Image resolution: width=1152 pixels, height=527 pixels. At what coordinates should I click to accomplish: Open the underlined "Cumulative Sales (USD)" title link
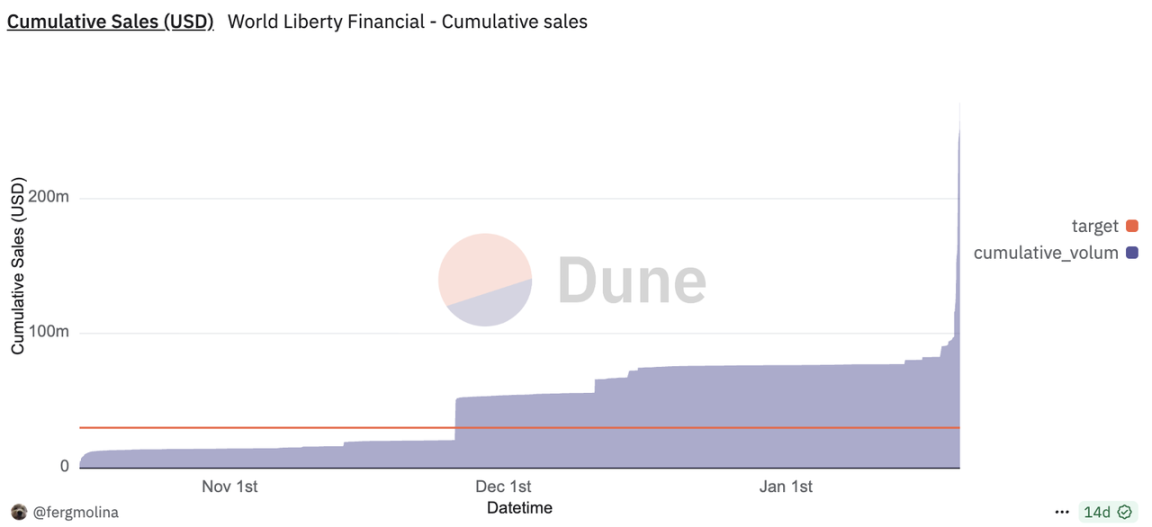(x=110, y=21)
